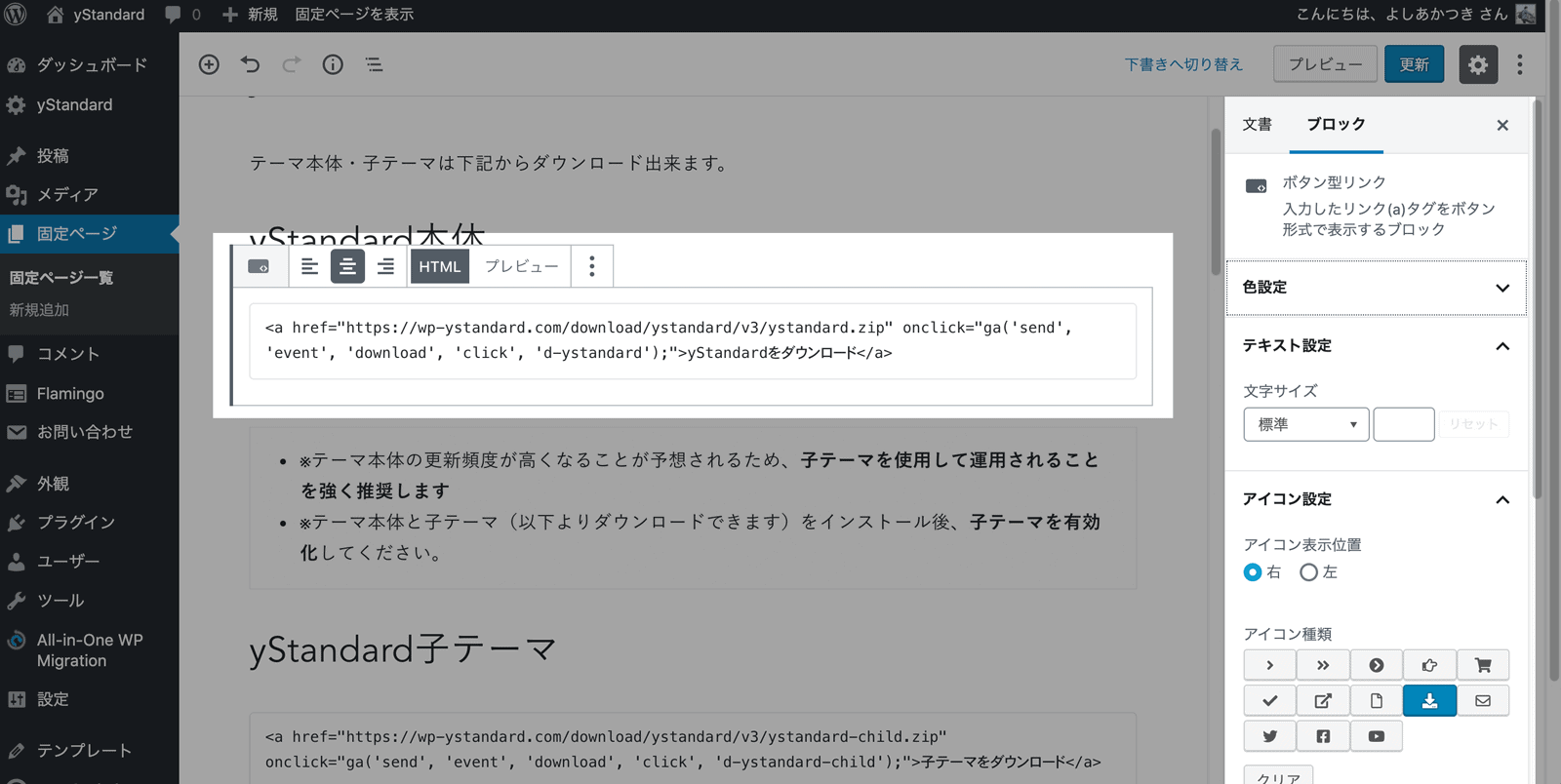Open メディア in the sidebar

90,195
